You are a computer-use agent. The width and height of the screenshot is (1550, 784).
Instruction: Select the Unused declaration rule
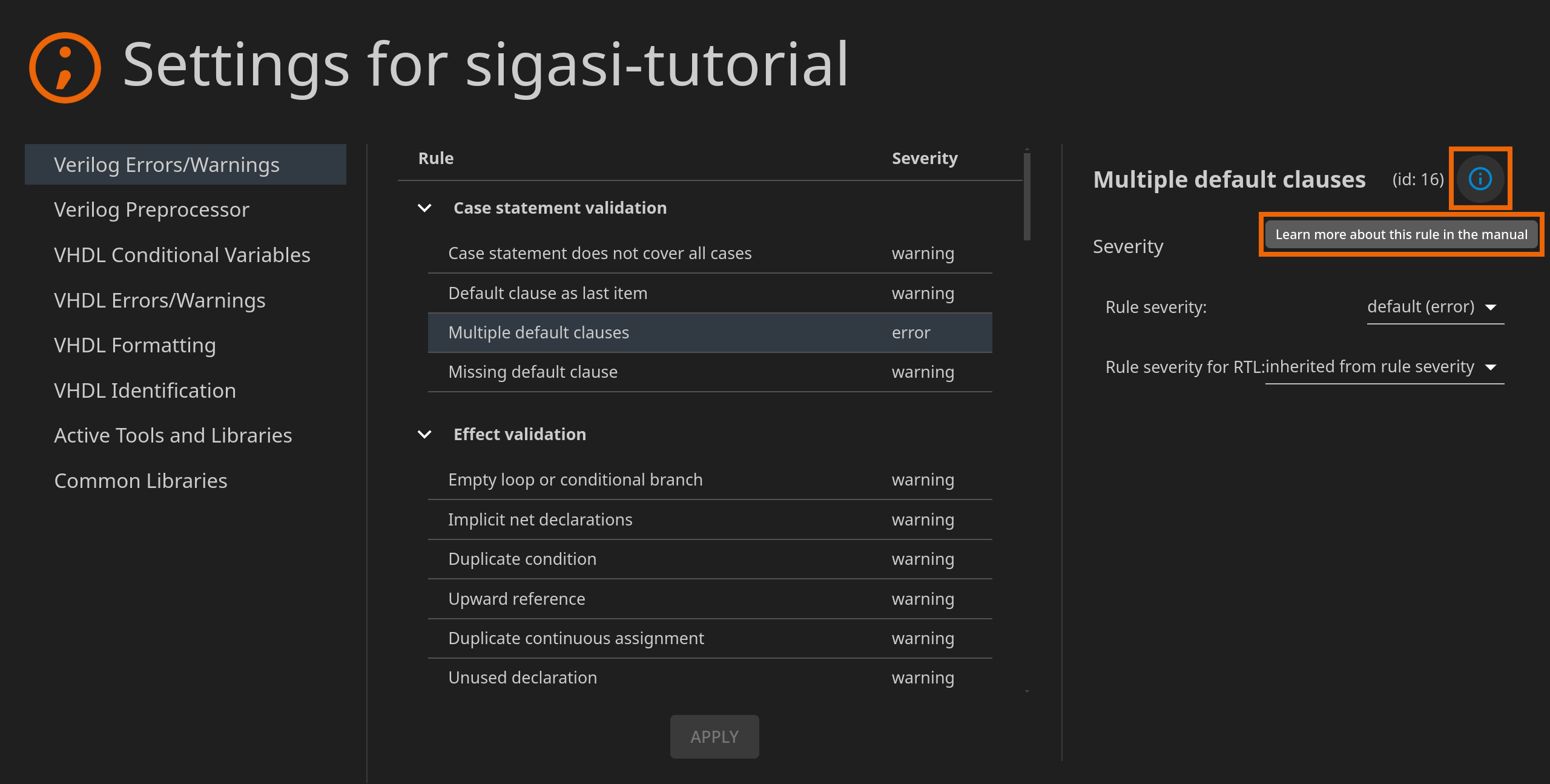pyautogui.click(x=710, y=677)
